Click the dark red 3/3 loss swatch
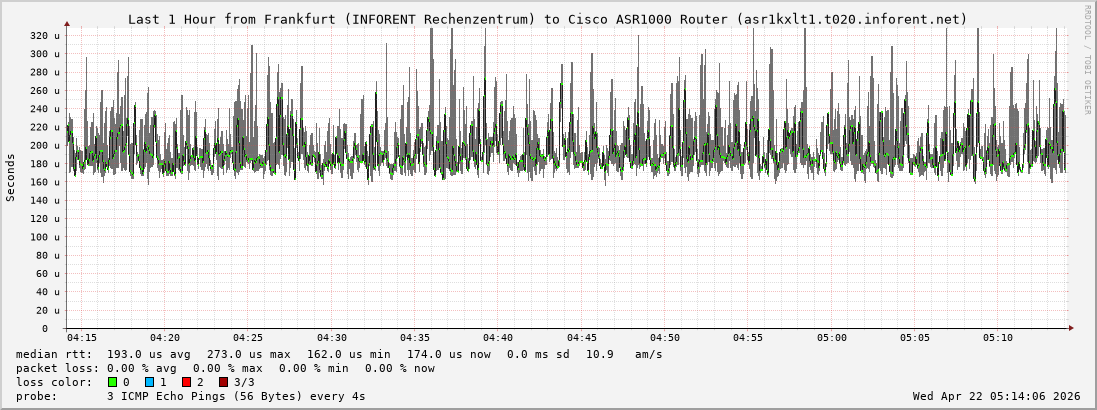The image size is (1097, 410). pos(223,382)
